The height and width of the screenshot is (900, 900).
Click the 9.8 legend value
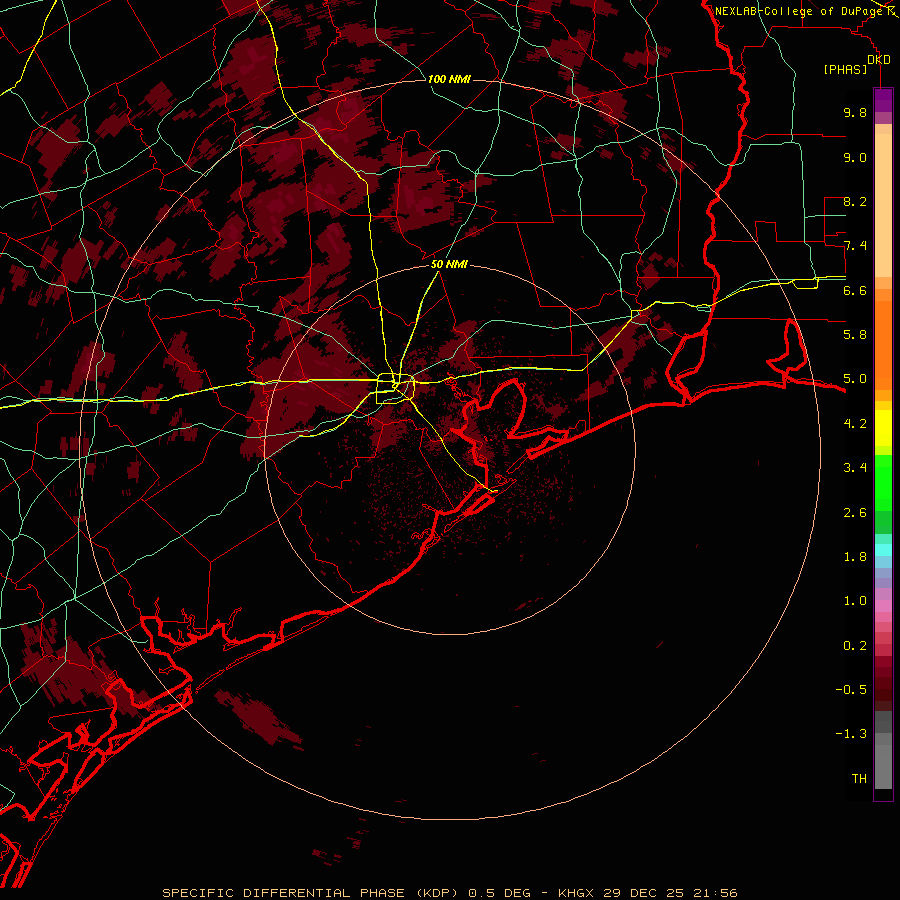click(x=855, y=113)
